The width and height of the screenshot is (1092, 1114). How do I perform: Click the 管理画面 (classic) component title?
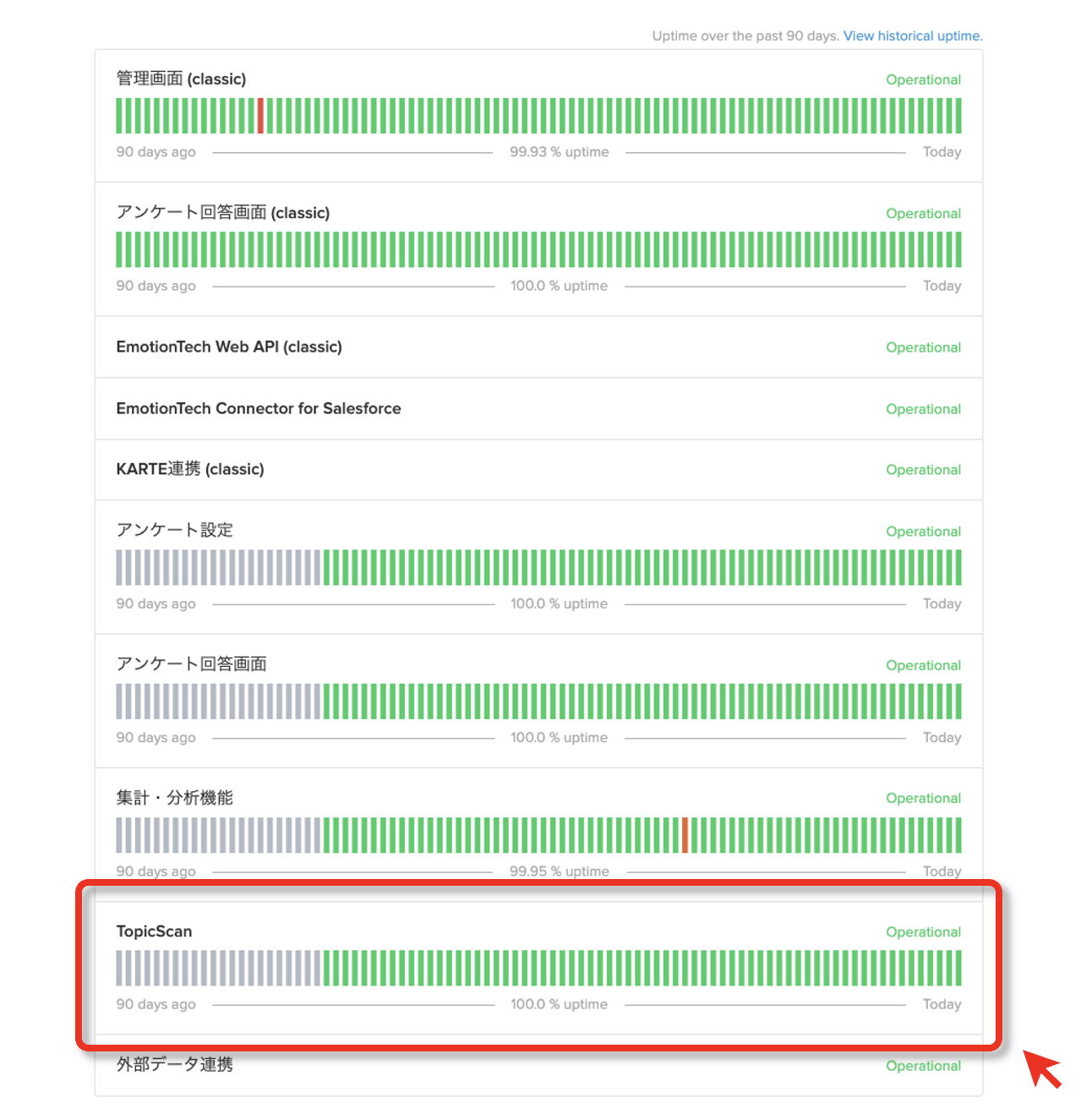[x=181, y=79]
